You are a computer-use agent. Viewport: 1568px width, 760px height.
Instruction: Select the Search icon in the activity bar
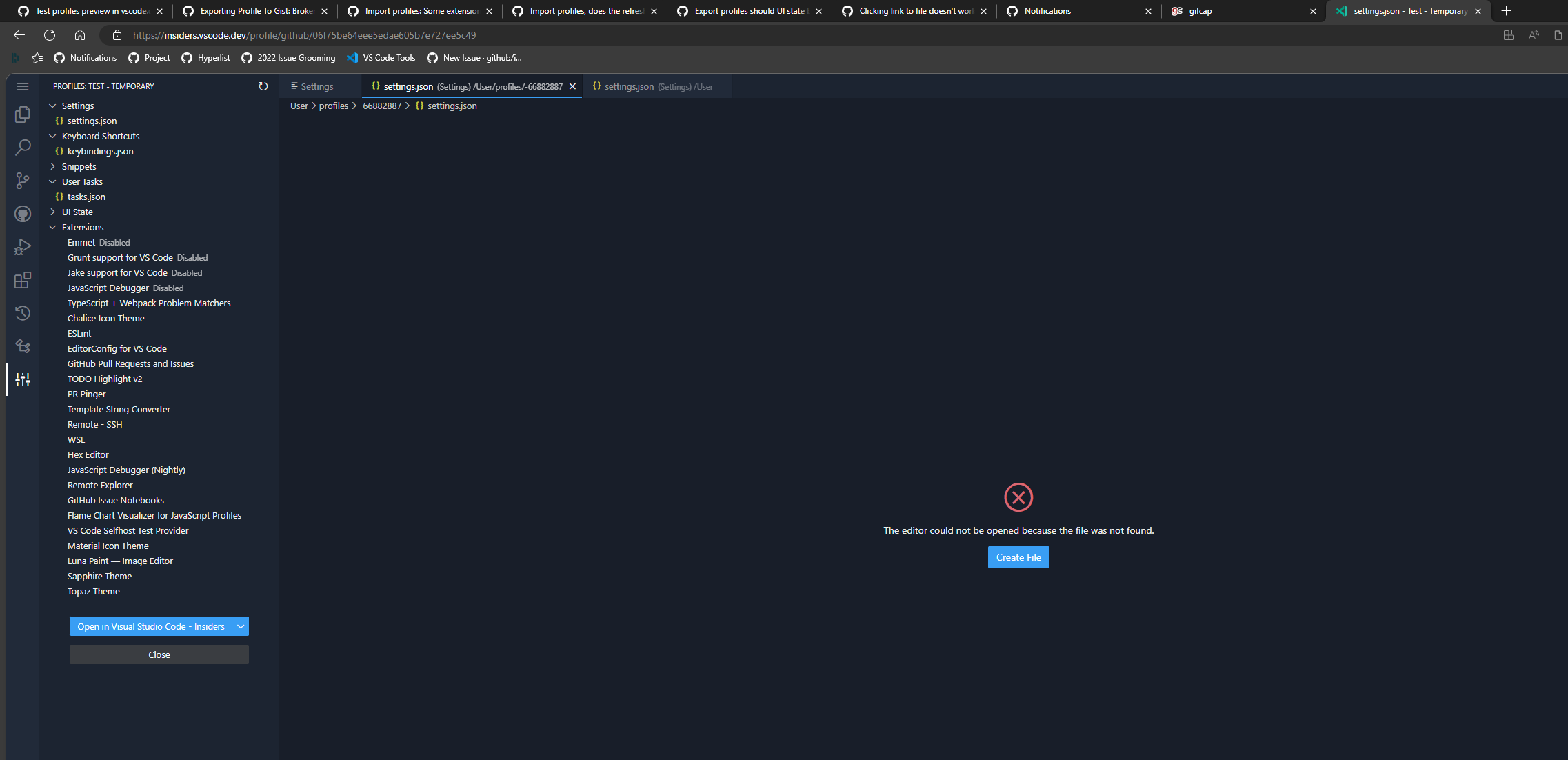(23, 147)
